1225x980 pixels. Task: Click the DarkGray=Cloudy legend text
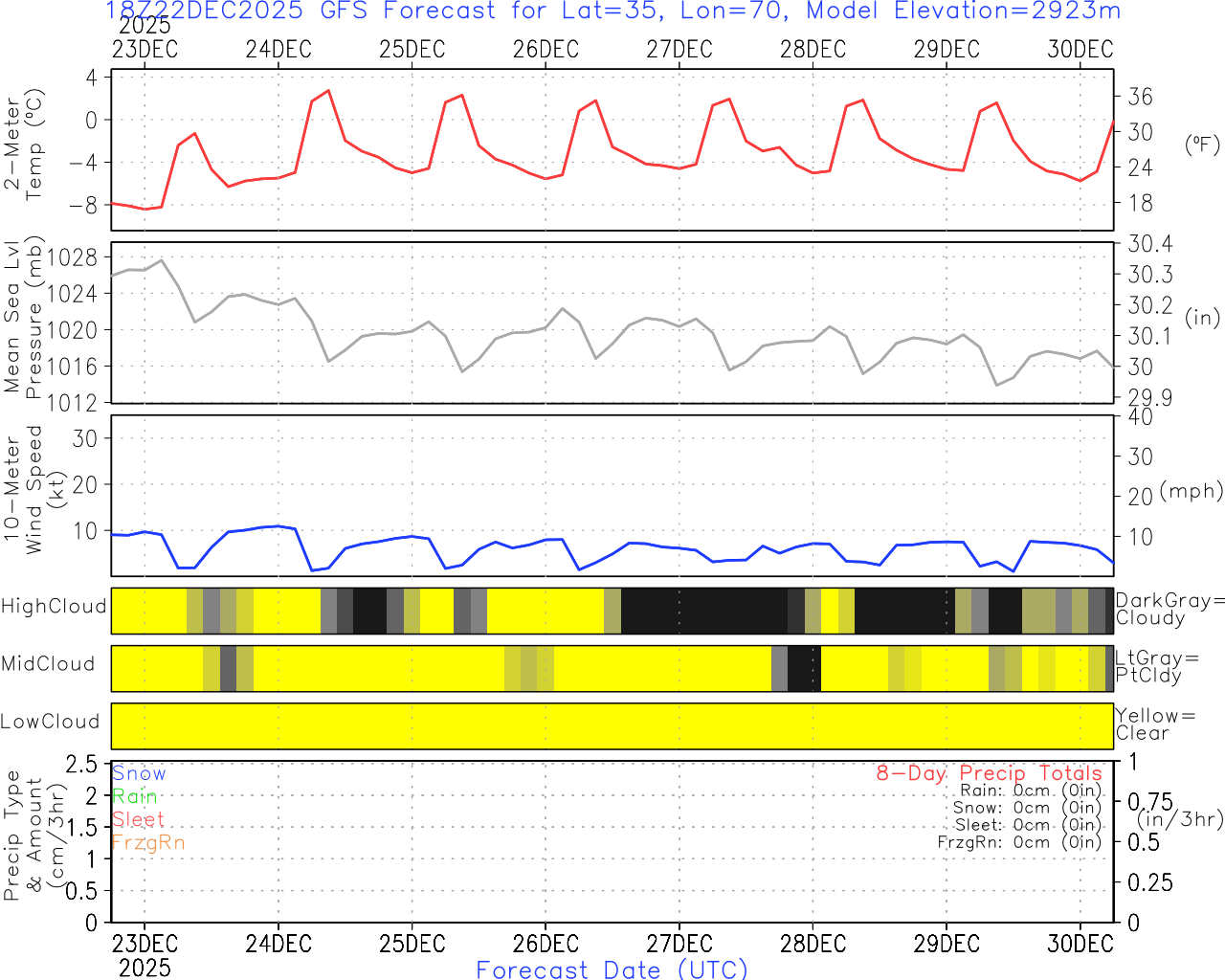(x=1169, y=610)
